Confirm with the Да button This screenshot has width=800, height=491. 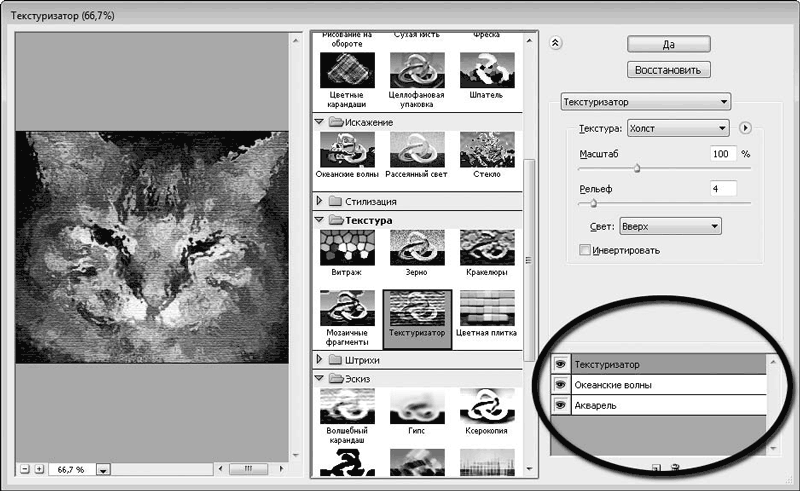coord(668,44)
